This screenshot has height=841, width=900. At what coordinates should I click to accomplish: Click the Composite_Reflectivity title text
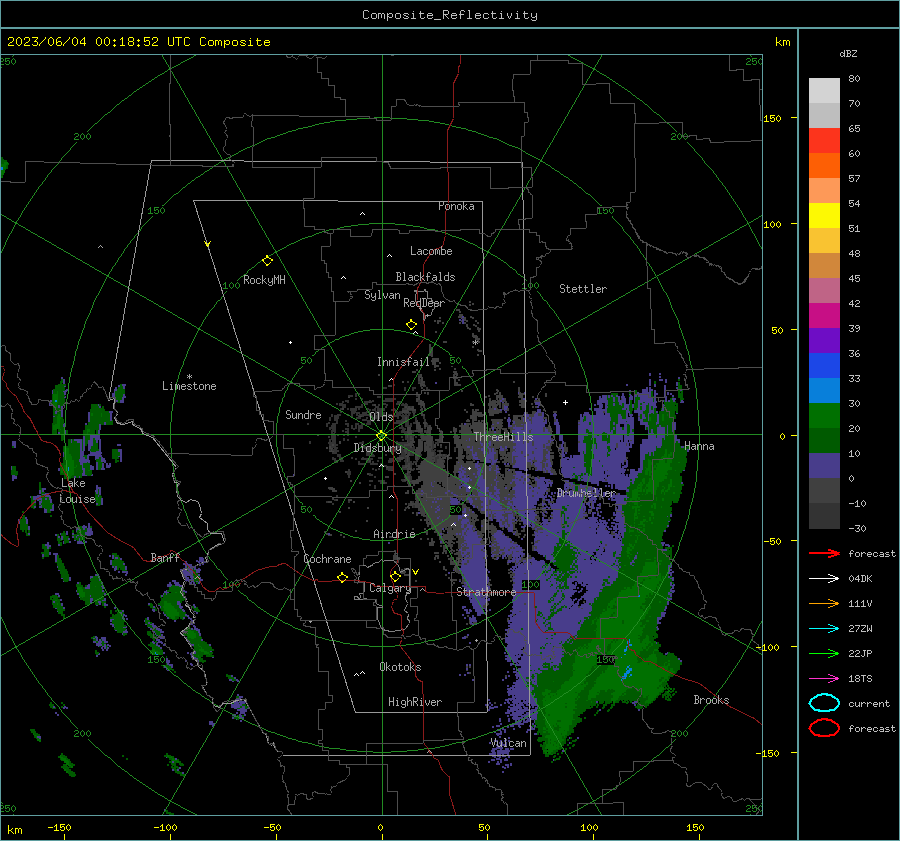[x=449, y=15]
